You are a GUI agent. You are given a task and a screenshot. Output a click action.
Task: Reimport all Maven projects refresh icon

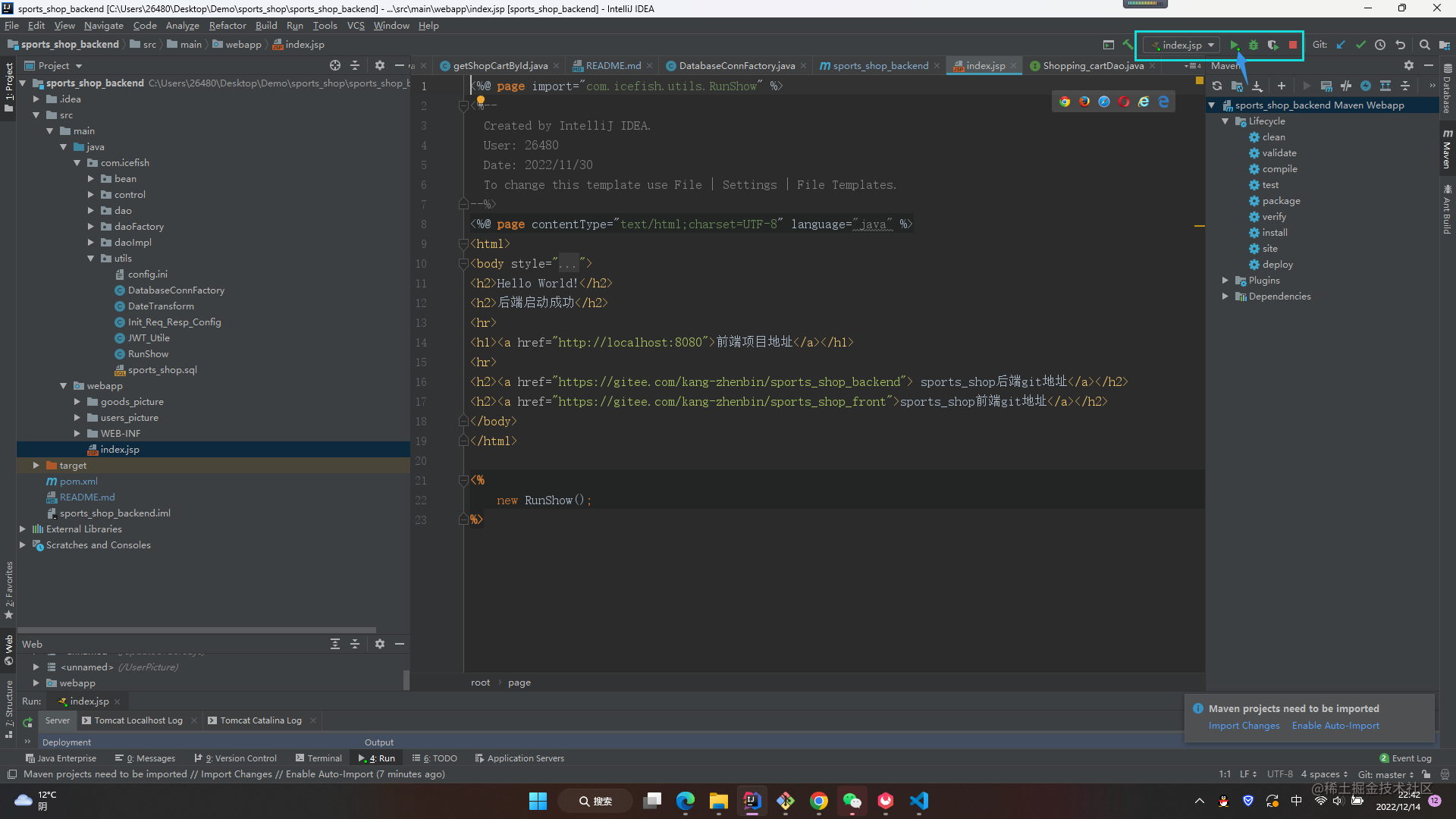[x=1217, y=86]
